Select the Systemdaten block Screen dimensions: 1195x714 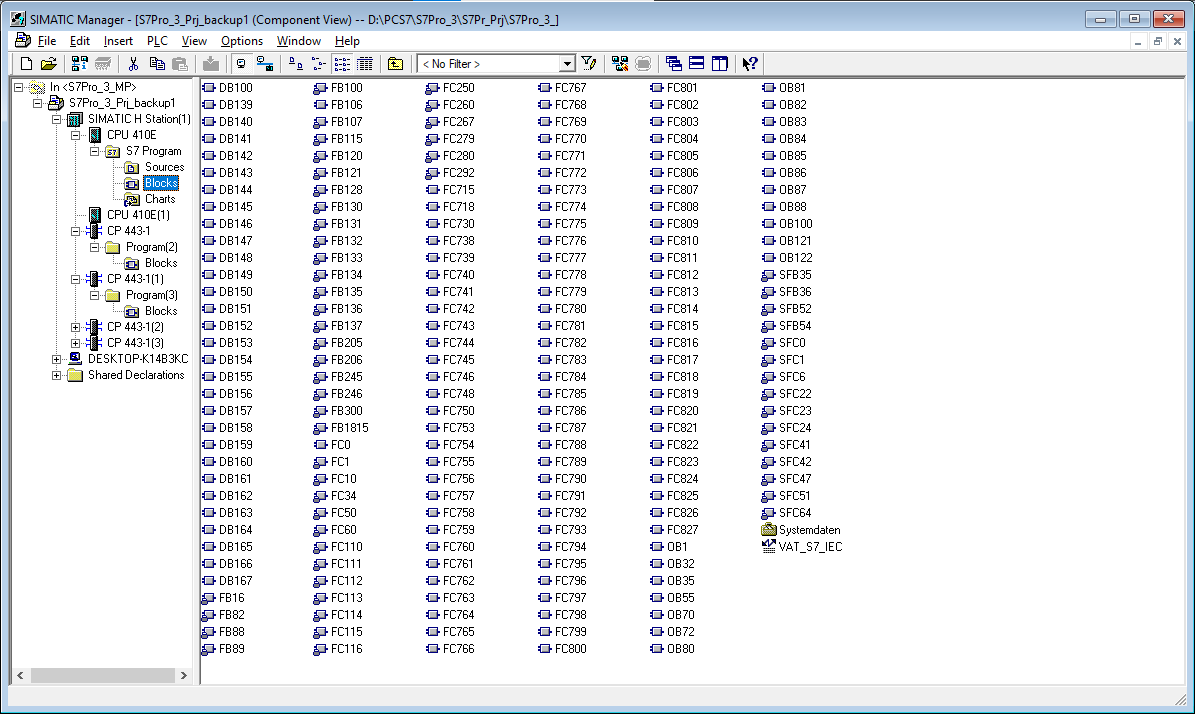tap(809, 530)
